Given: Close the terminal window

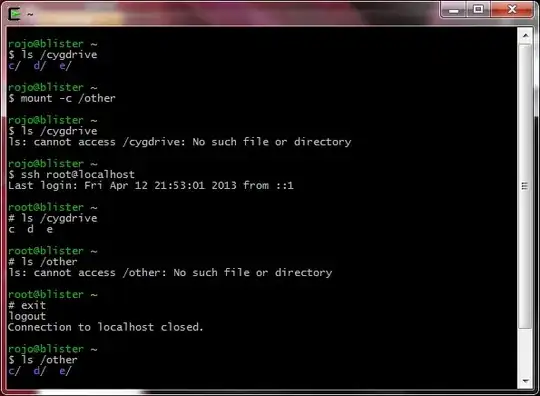Looking at the screenshot, I should pyautogui.click(x=512, y=10).
